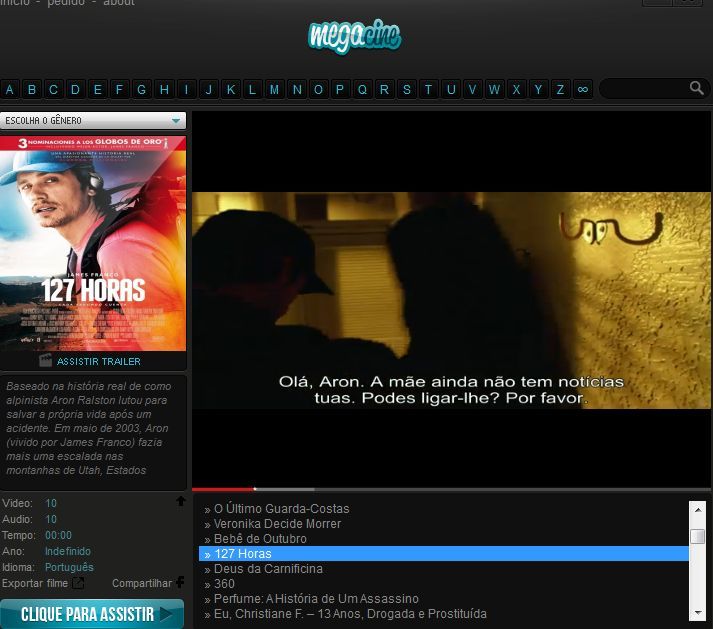Filter movies by letter B
The height and width of the screenshot is (629, 713).
tap(32, 89)
